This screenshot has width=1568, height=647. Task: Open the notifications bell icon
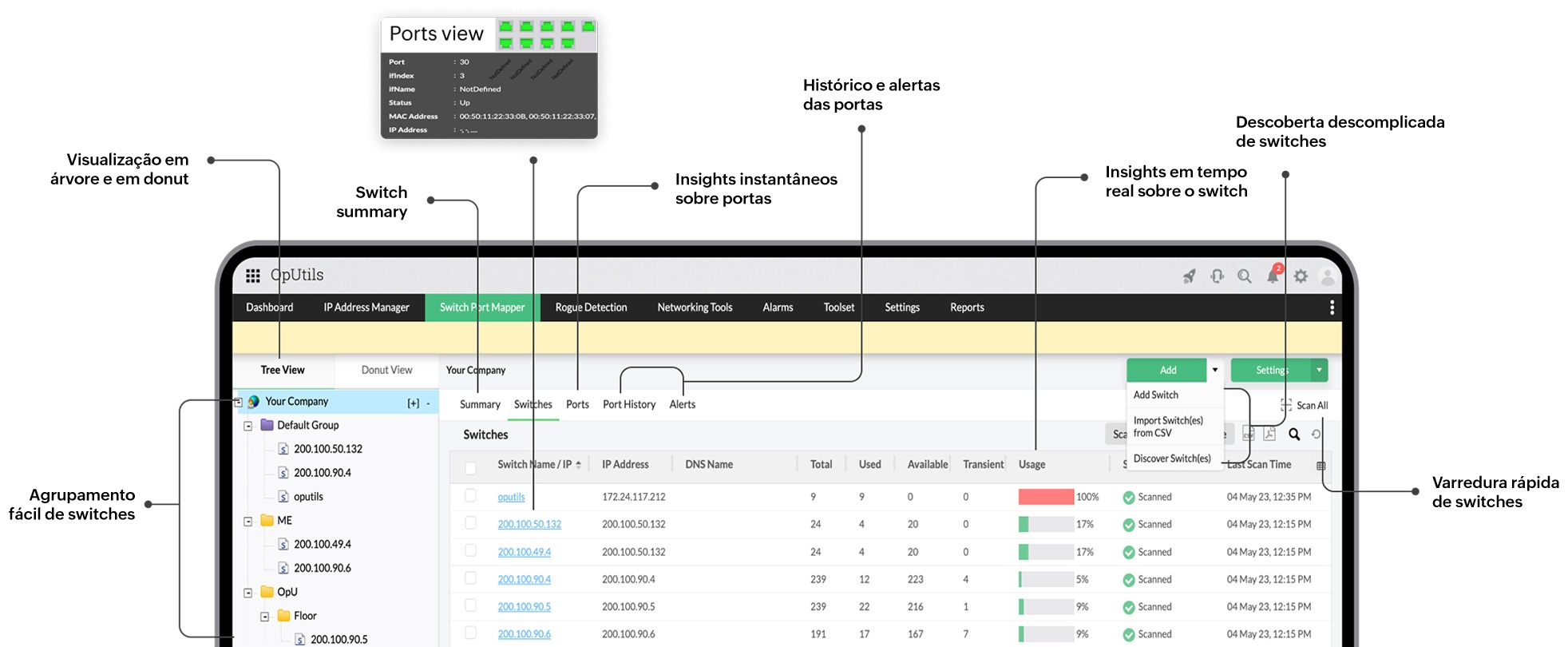tap(1273, 276)
